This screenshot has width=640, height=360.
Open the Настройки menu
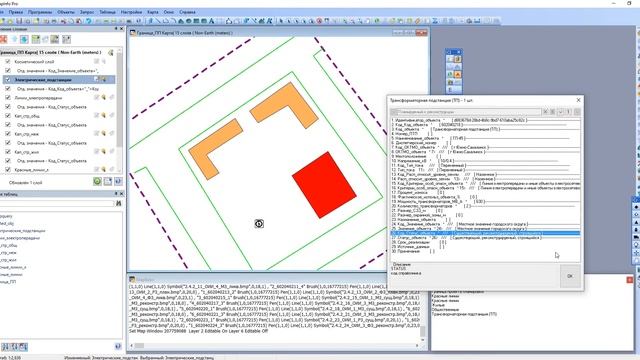click(131, 12)
